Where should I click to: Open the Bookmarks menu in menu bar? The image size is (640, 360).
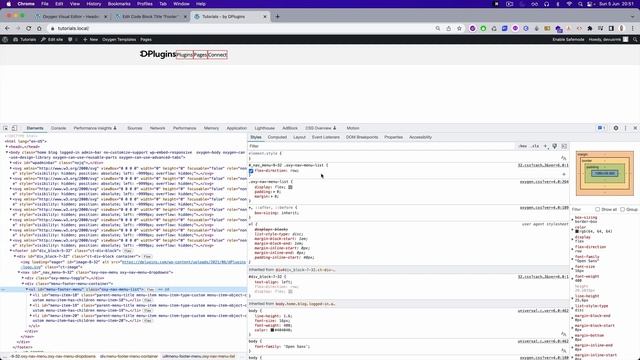click(x=119, y=4)
